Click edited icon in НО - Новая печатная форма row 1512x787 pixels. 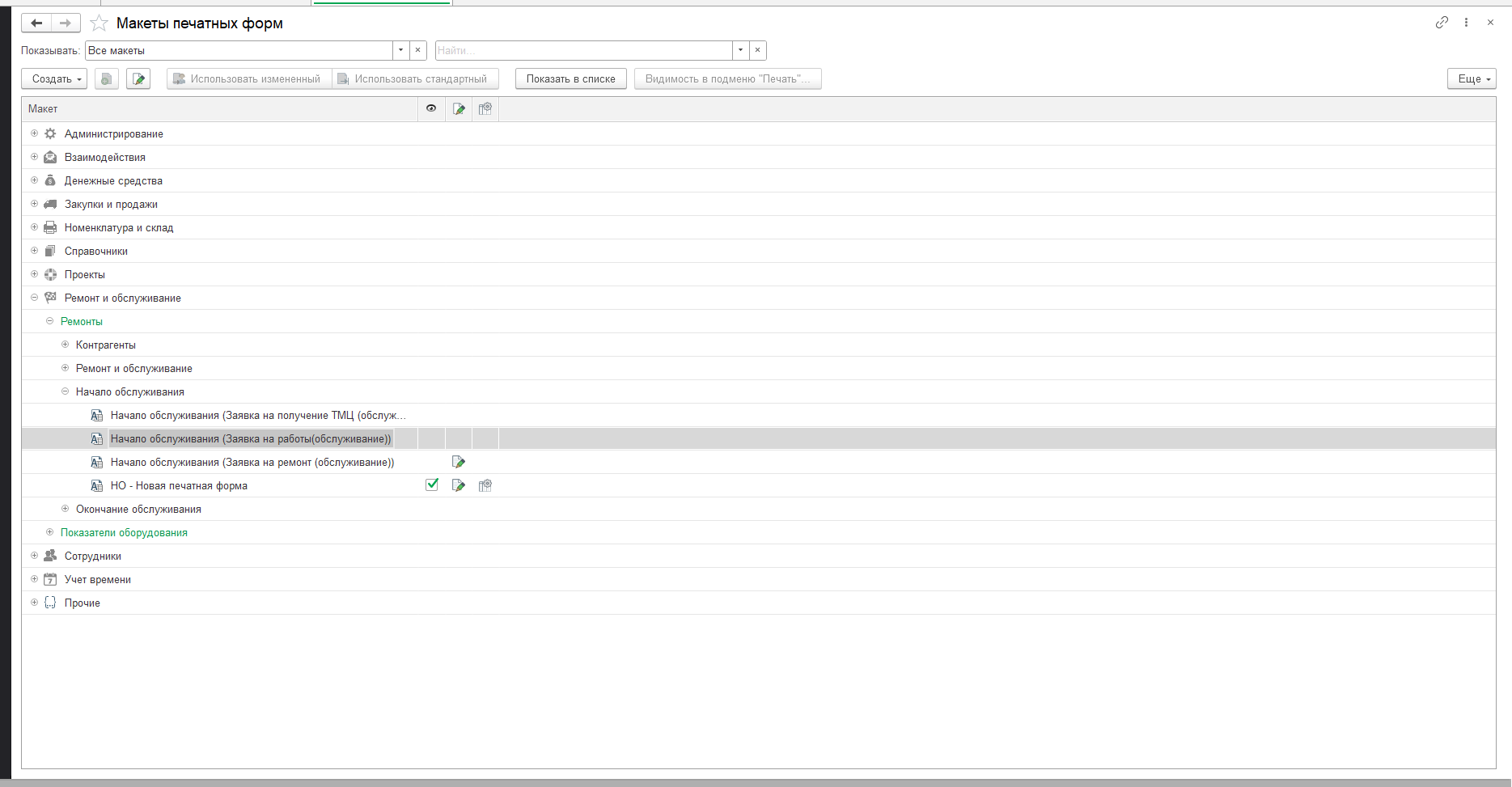pos(459,485)
